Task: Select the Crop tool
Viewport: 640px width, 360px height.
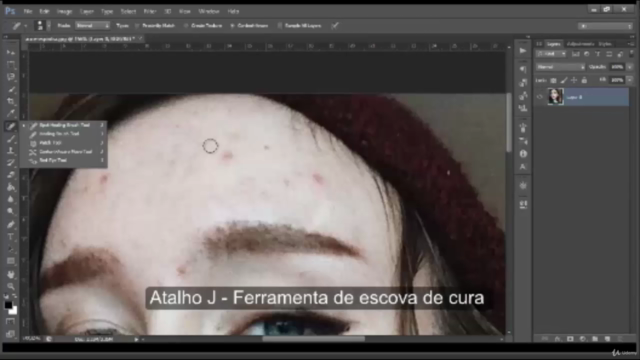Action: (11, 101)
